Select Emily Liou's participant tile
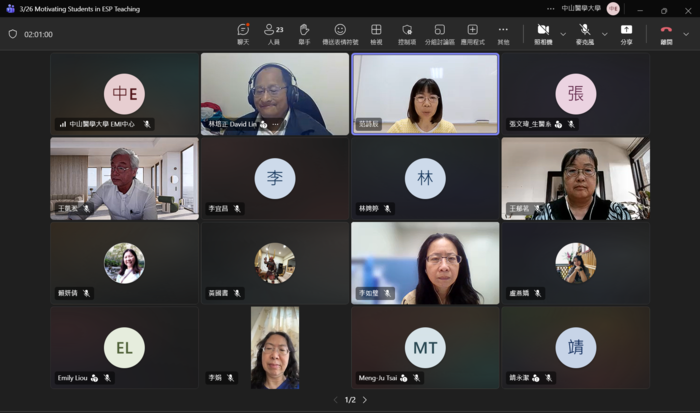The height and width of the screenshot is (413, 700). coord(124,347)
